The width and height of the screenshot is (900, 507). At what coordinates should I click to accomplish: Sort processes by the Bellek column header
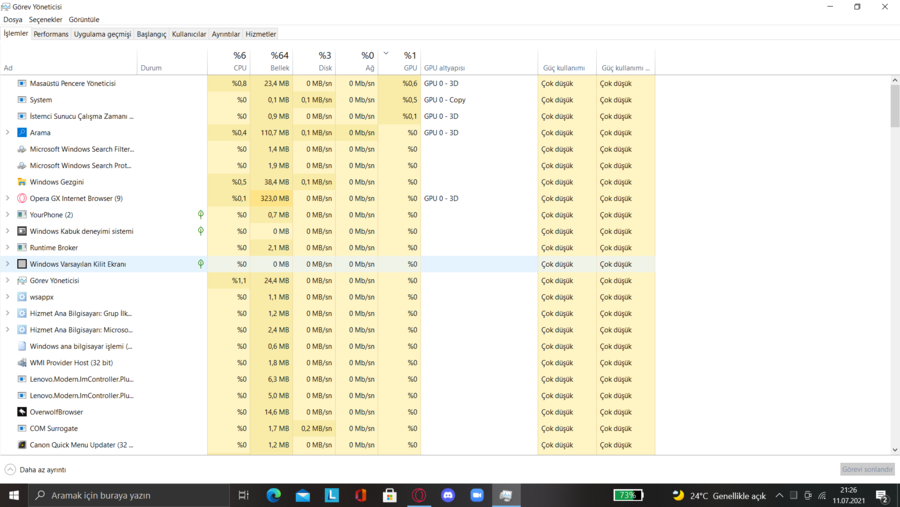click(279, 62)
